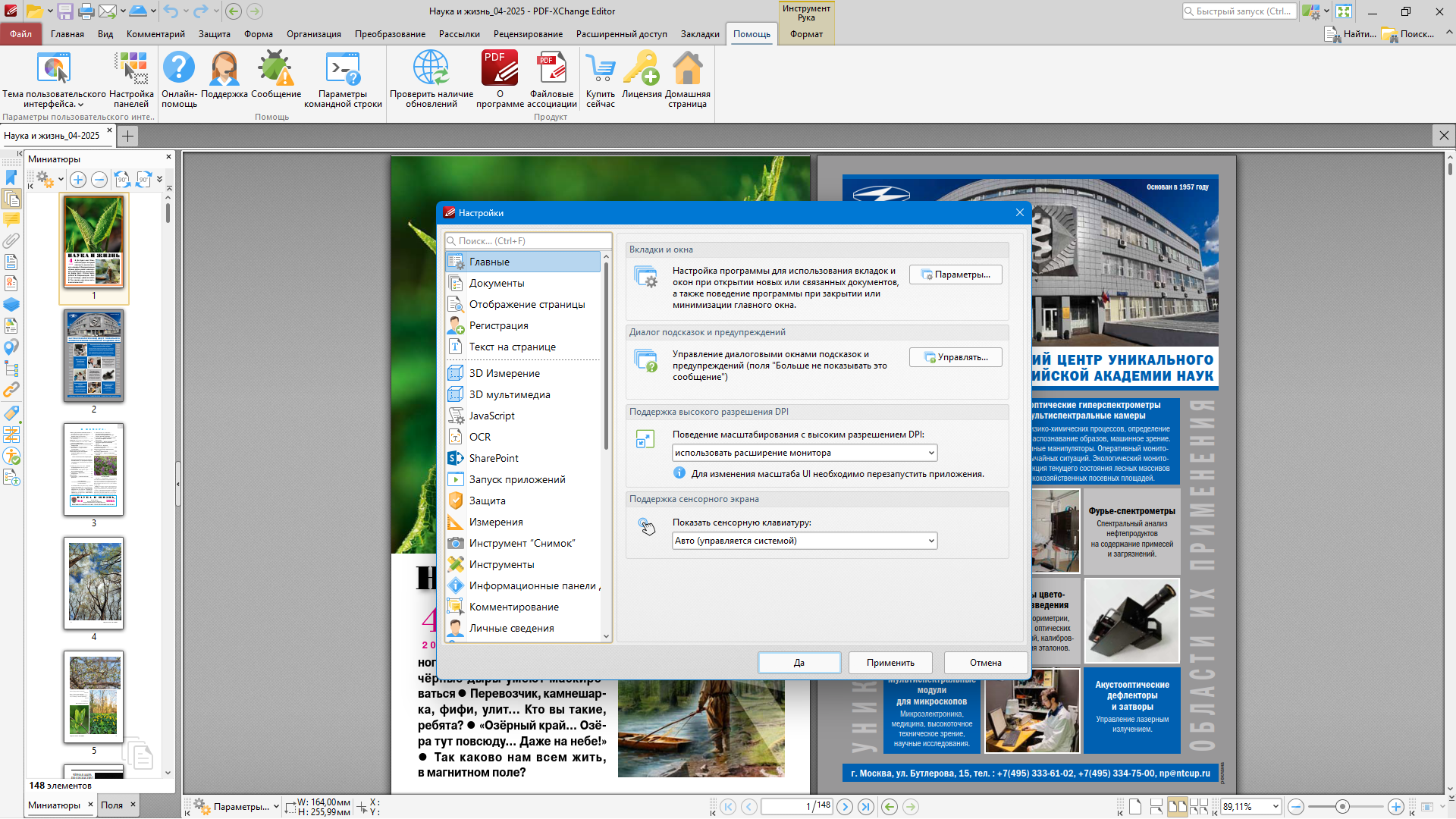Click the License key icon
The image size is (1456, 819).
pyautogui.click(x=642, y=69)
